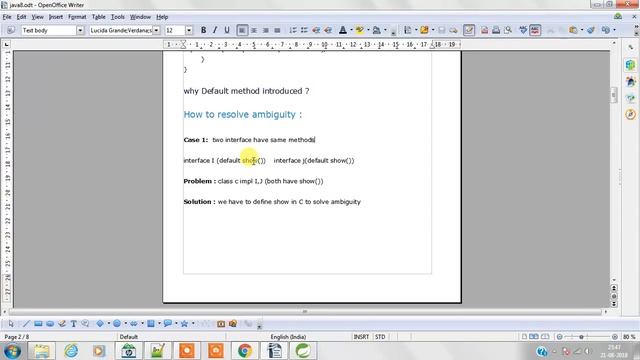Image resolution: width=640 pixels, height=360 pixels.
Task: Open the font size dropdown
Action: point(189,30)
